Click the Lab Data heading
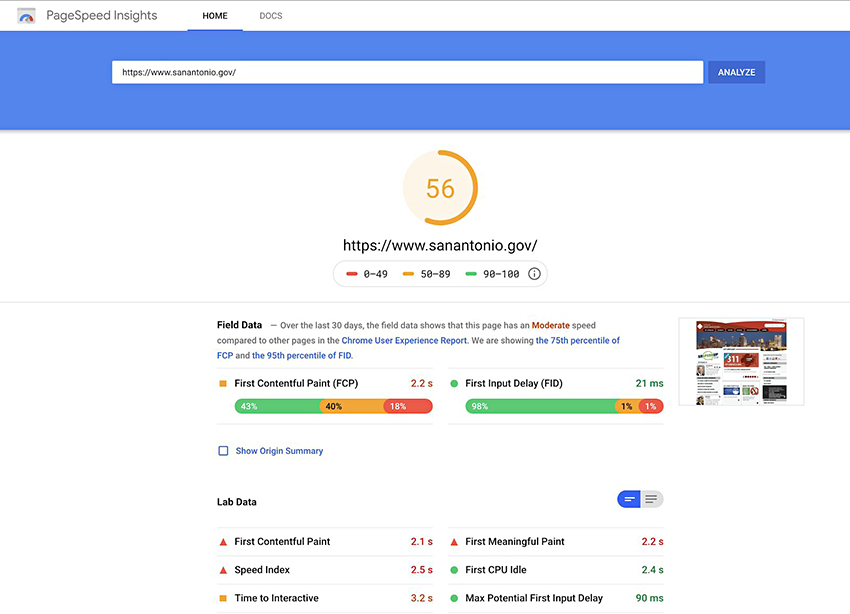This screenshot has width=850, height=614. 237,502
